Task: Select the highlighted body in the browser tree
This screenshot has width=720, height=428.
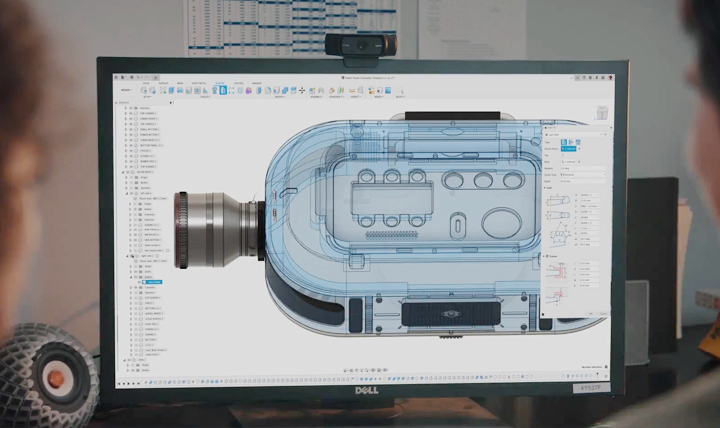Action: coord(155,282)
